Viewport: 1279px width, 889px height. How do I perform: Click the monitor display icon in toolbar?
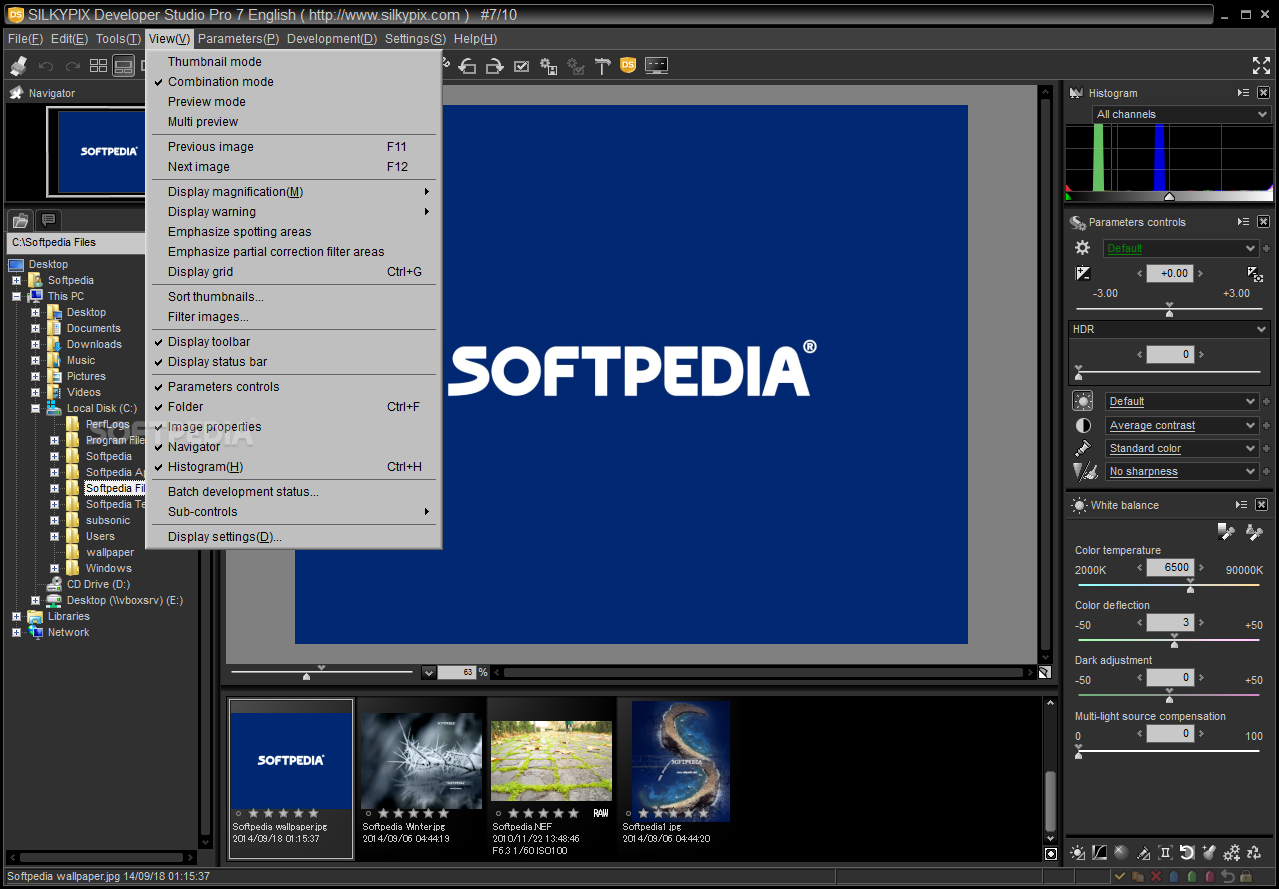[656, 66]
